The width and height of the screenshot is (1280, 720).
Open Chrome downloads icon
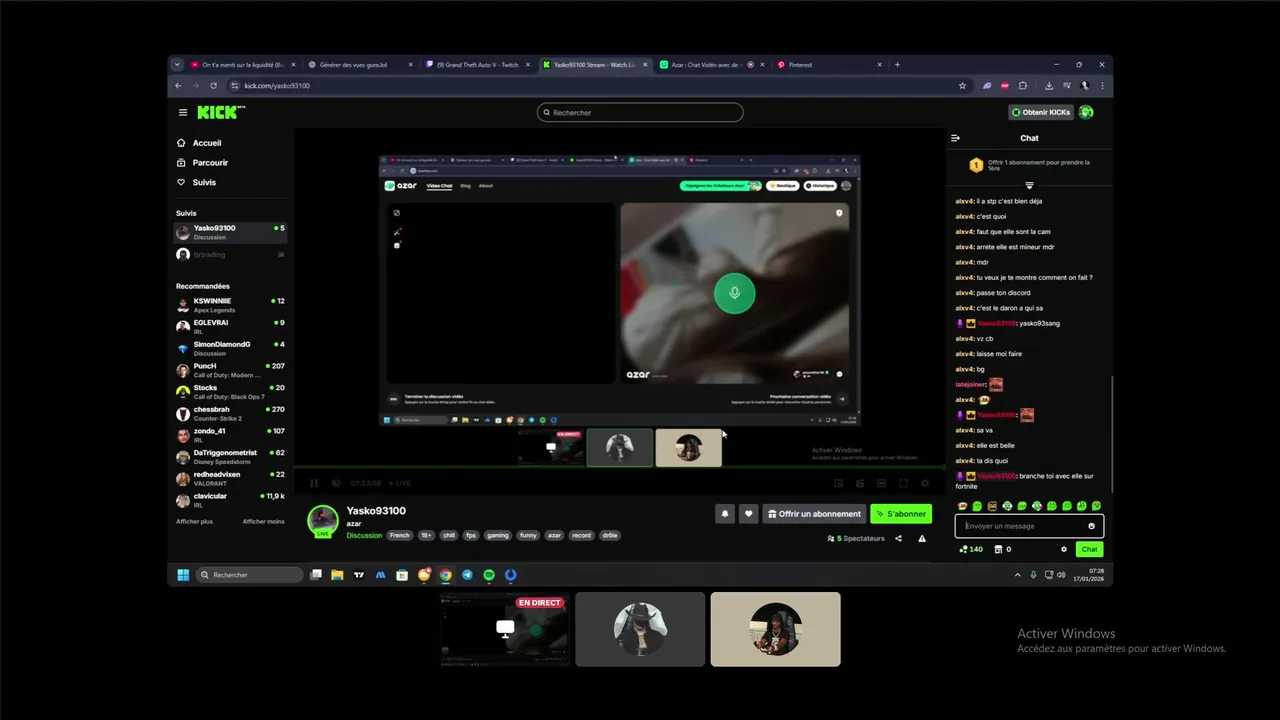(1049, 86)
